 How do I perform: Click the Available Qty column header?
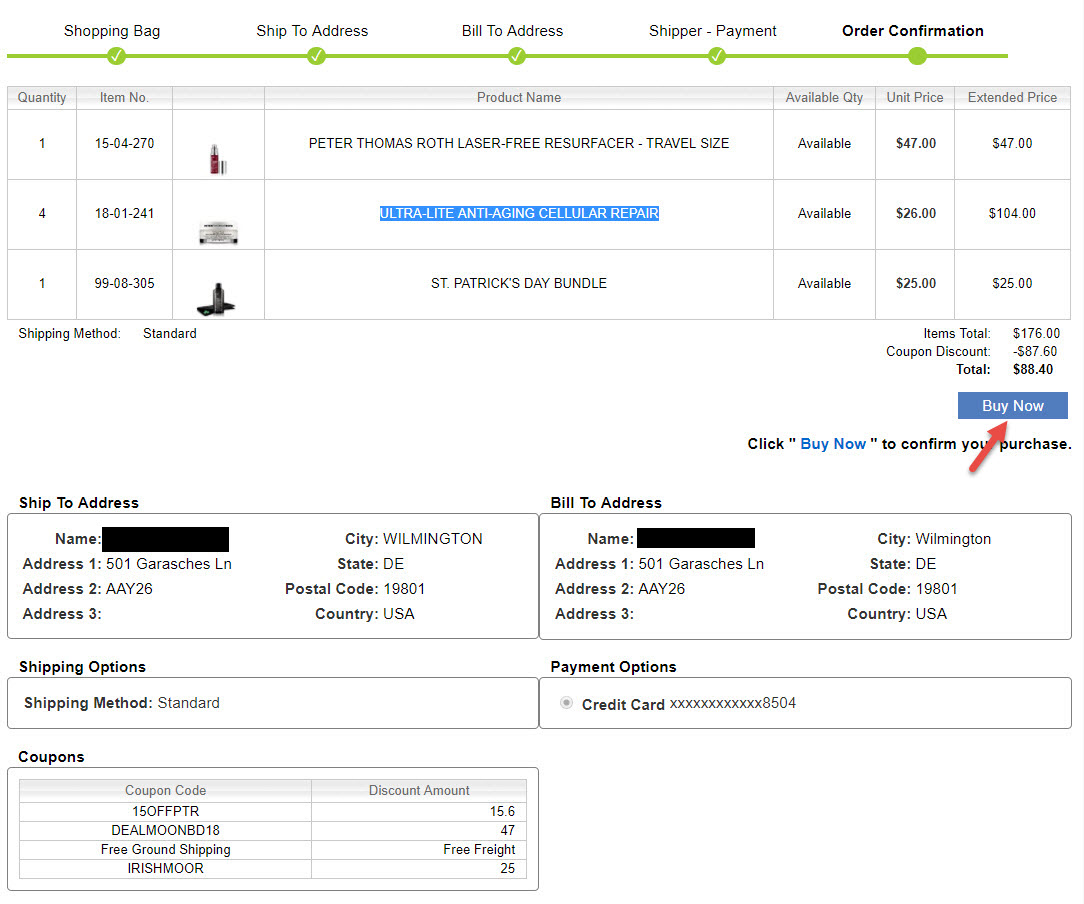pyautogui.click(x=824, y=97)
